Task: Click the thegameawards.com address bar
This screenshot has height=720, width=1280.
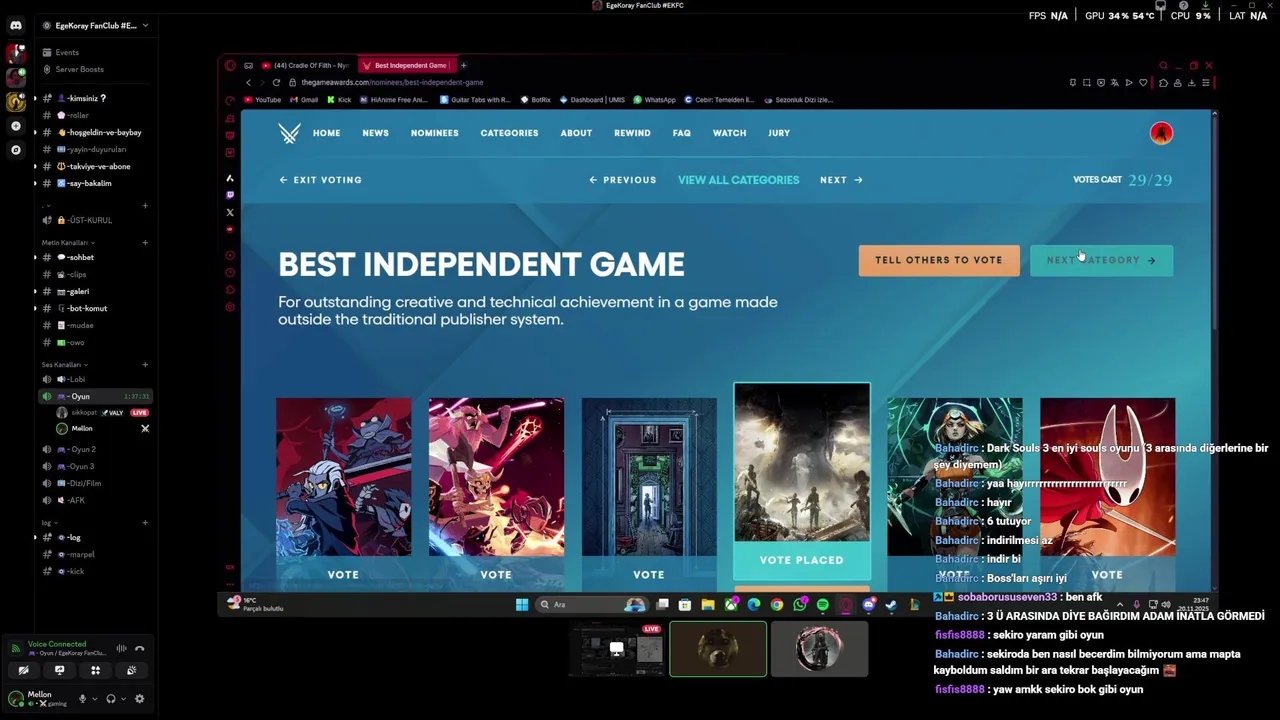Action: [392, 82]
